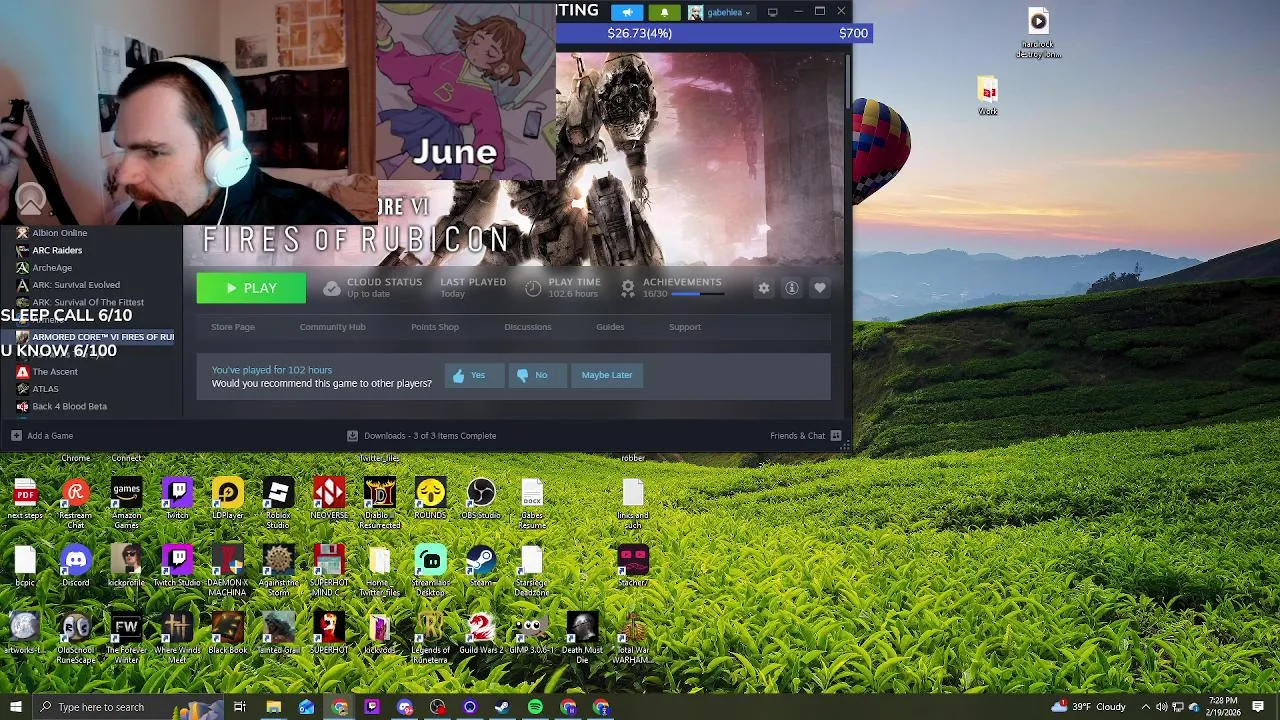Image resolution: width=1280 pixels, height=720 pixels.
Task: Choose Maybe Later for the review prompt
Action: tap(607, 375)
